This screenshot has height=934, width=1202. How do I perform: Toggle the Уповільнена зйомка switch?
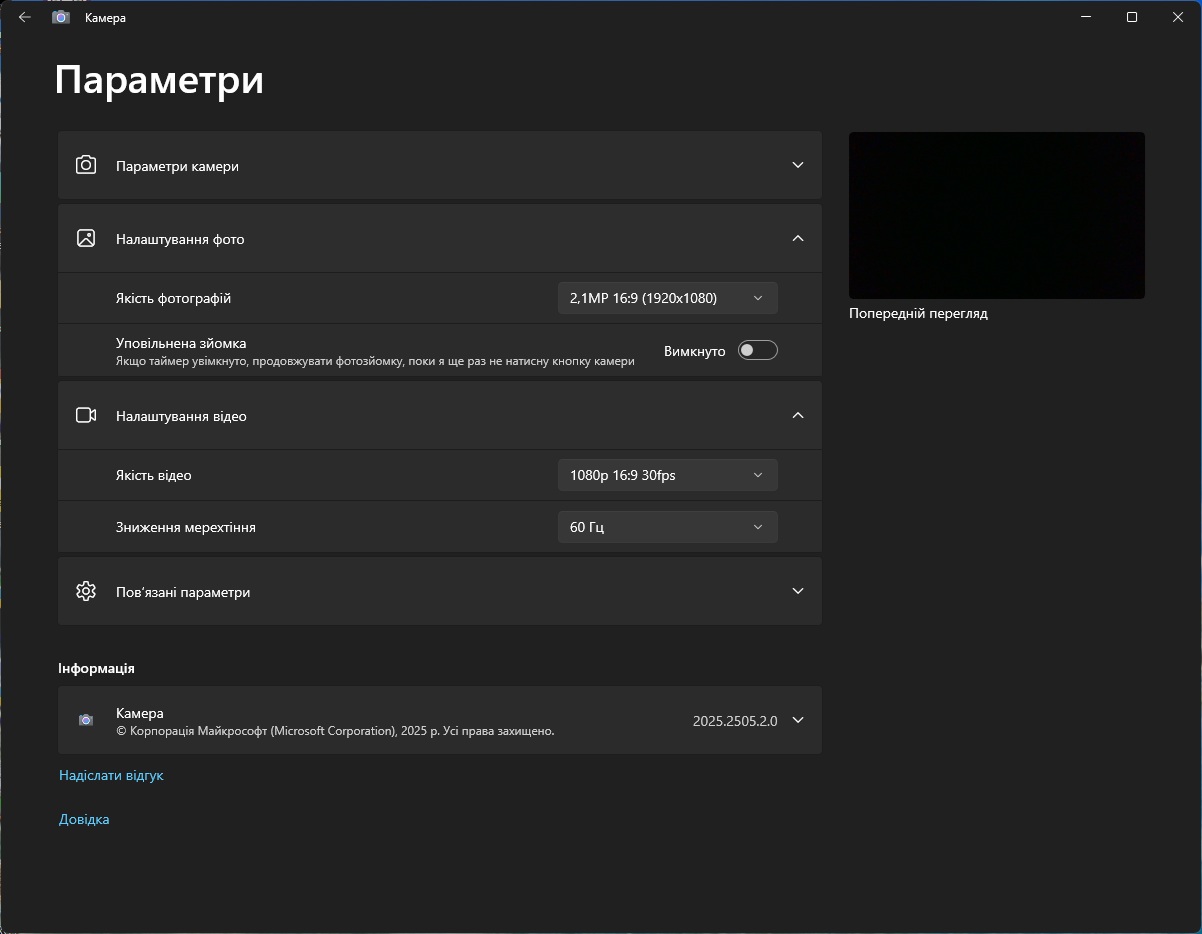coord(757,350)
